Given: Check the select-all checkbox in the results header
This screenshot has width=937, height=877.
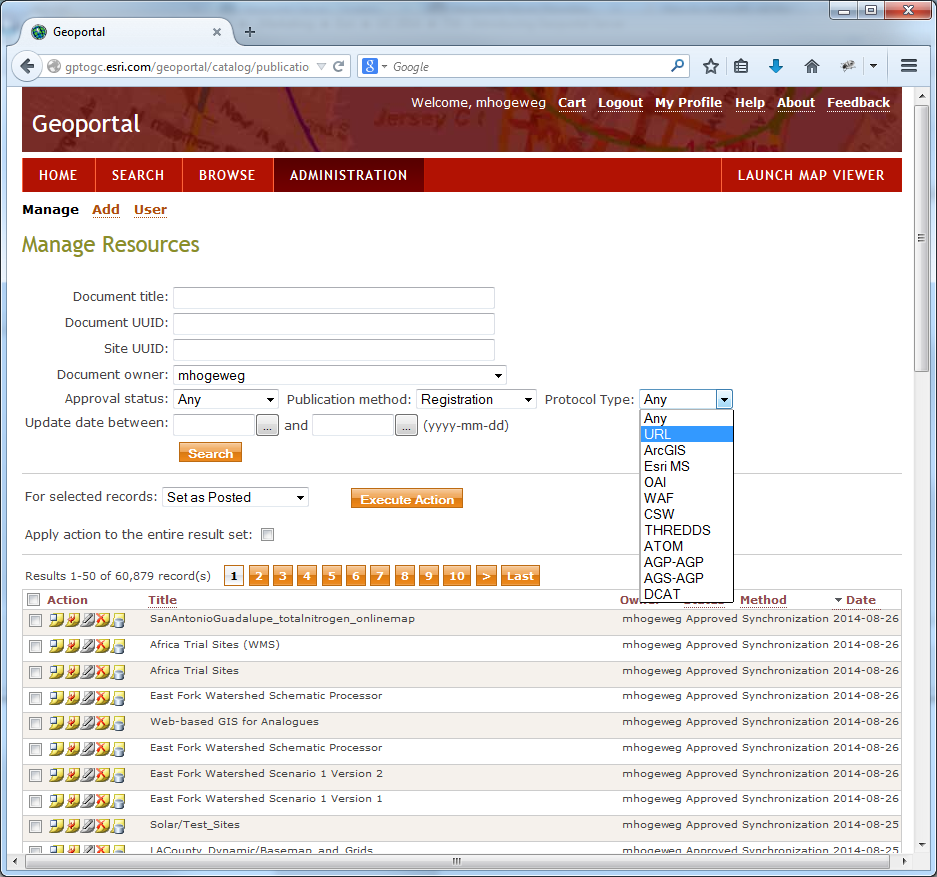Looking at the screenshot, I should pos(35,599).
